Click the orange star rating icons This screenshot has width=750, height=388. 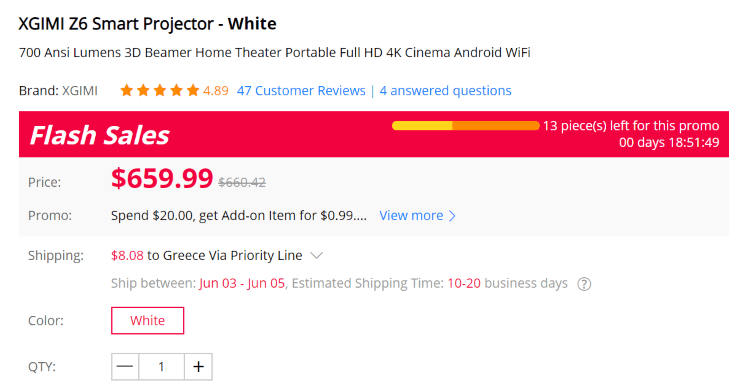pos(160,90)
